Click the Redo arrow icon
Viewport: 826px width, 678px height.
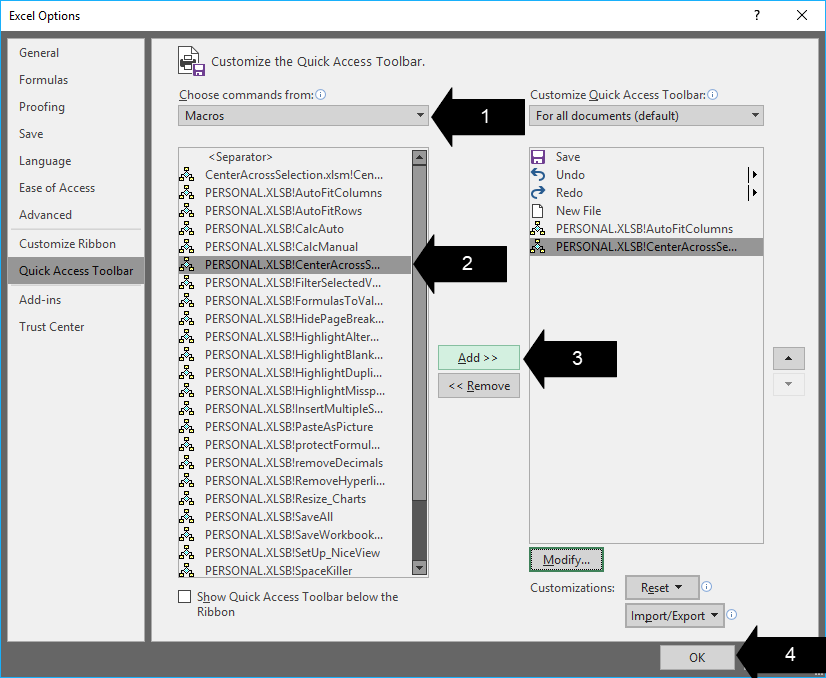[x=537, y=193]
